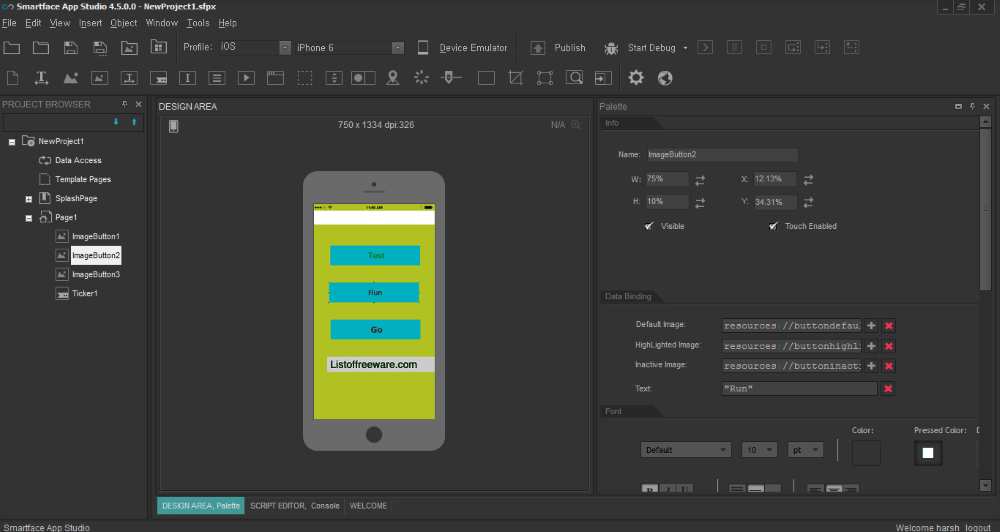Open the Insert menu

pos(90,23)
